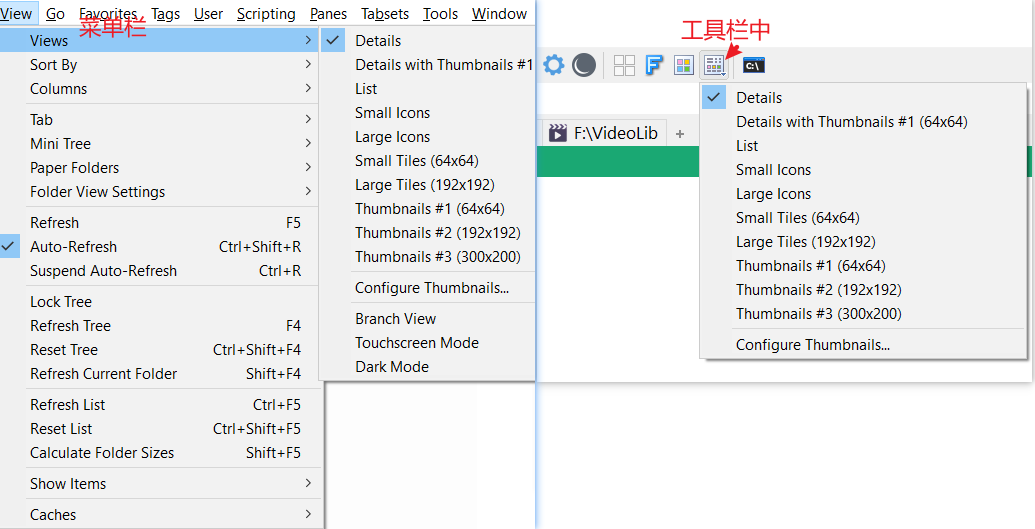
Task: Expand the Caches submenu
Action: 159,514
